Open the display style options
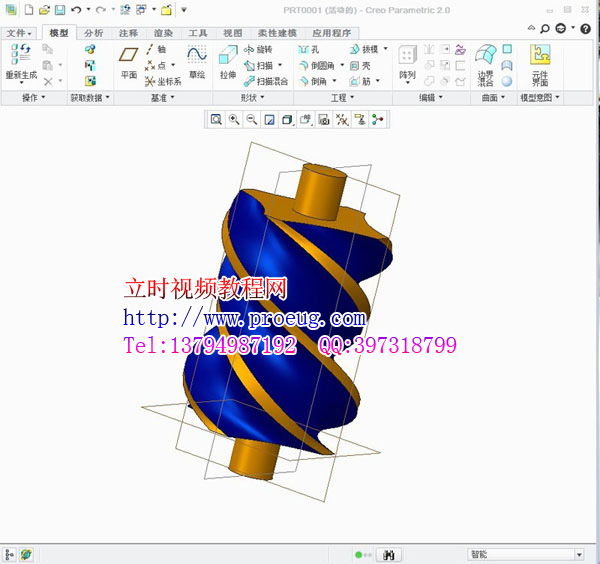600x564 pixels. (287, 120)
